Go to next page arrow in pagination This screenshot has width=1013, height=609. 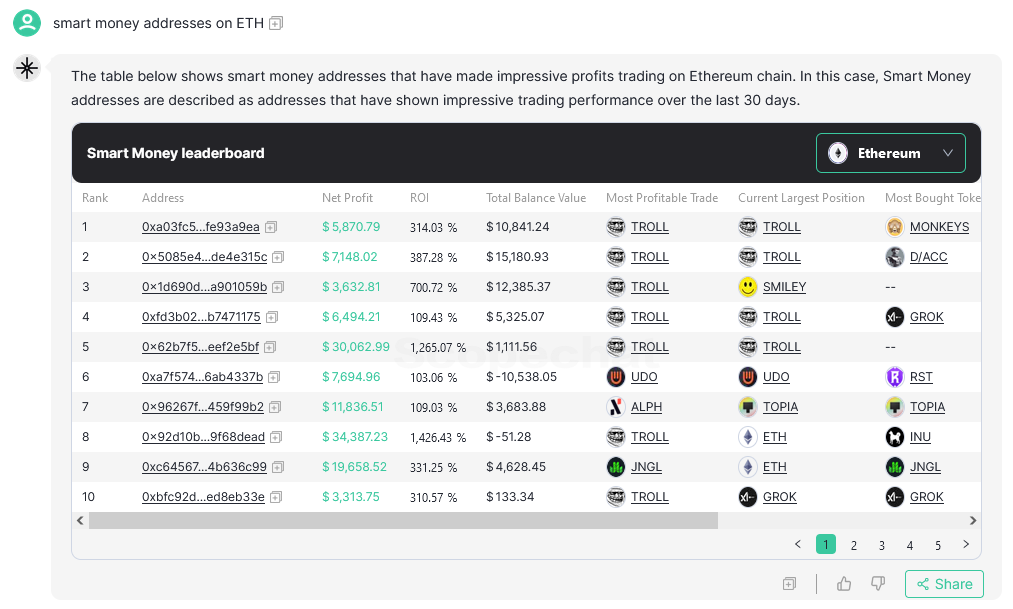click(966, 544)
